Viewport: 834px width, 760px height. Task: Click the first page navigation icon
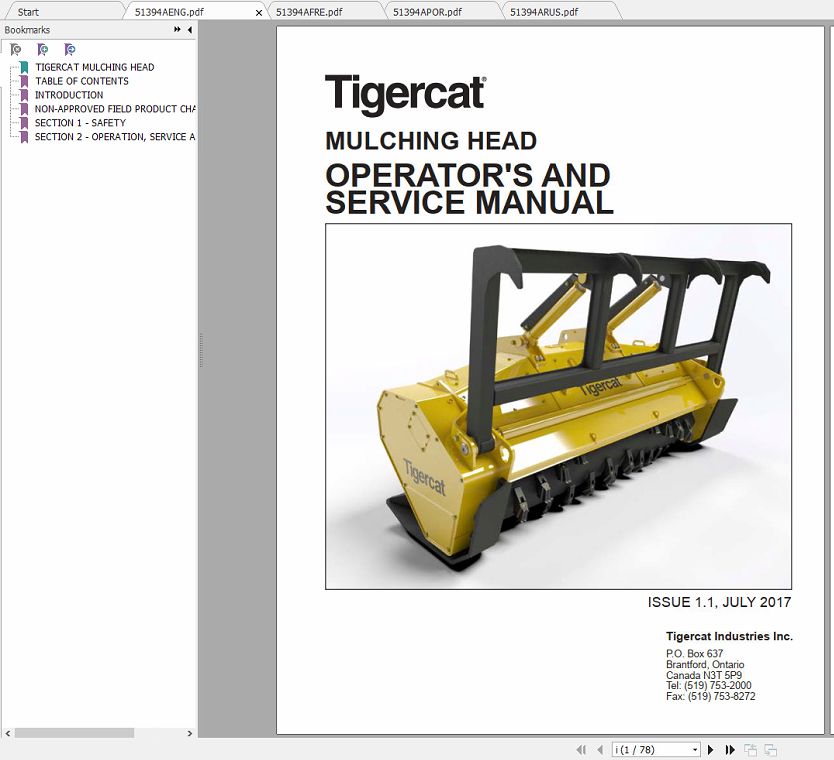pos(581,749)
